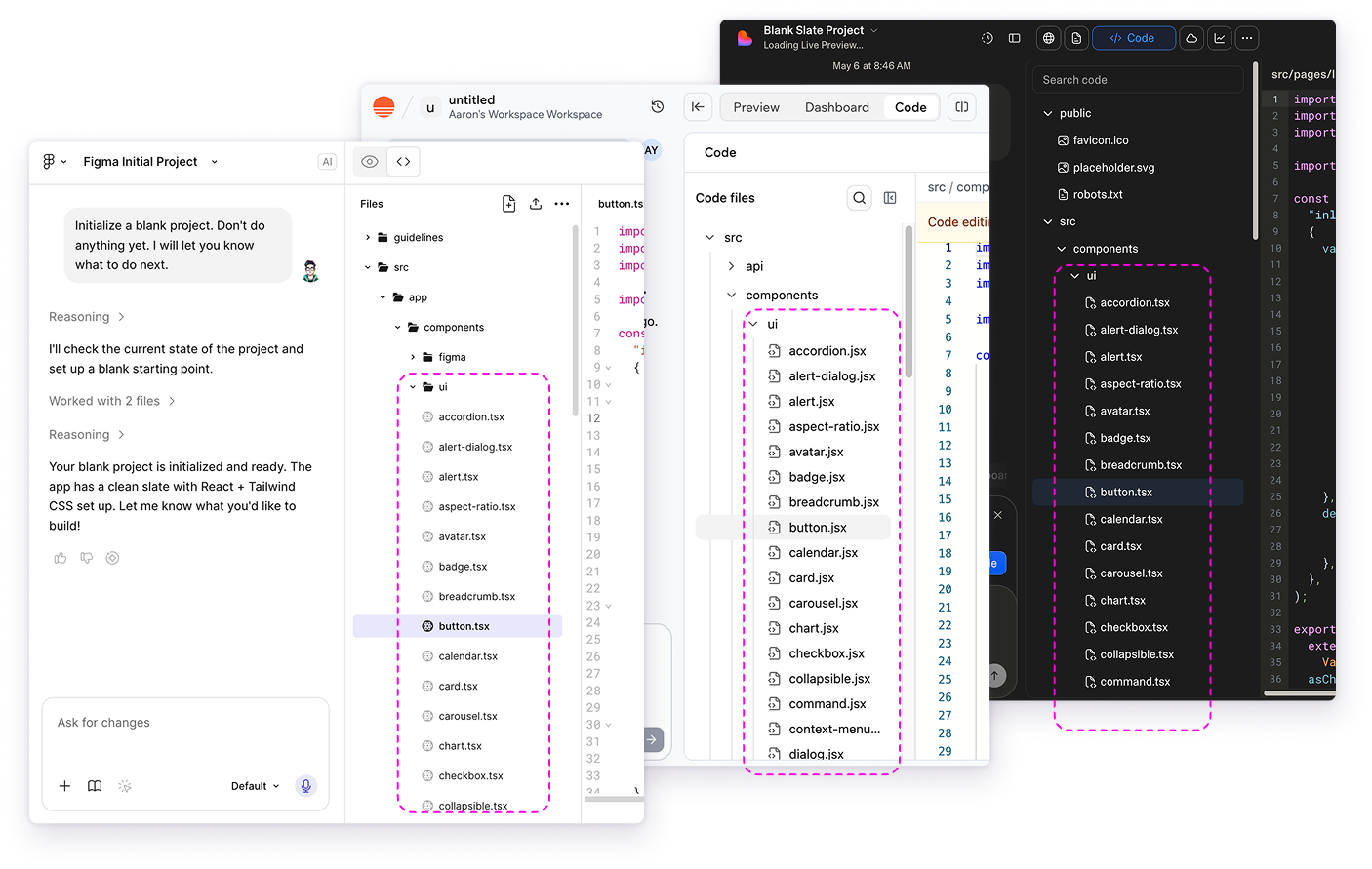Viewport: 1372px width, 869px height.
Task: Click the globe preview icon in dark toolbar
Action: [x=1049, y=38]
